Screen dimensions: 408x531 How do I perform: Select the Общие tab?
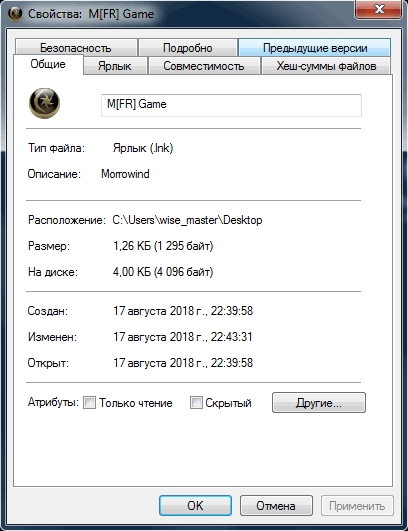click(x=48, y=64)
